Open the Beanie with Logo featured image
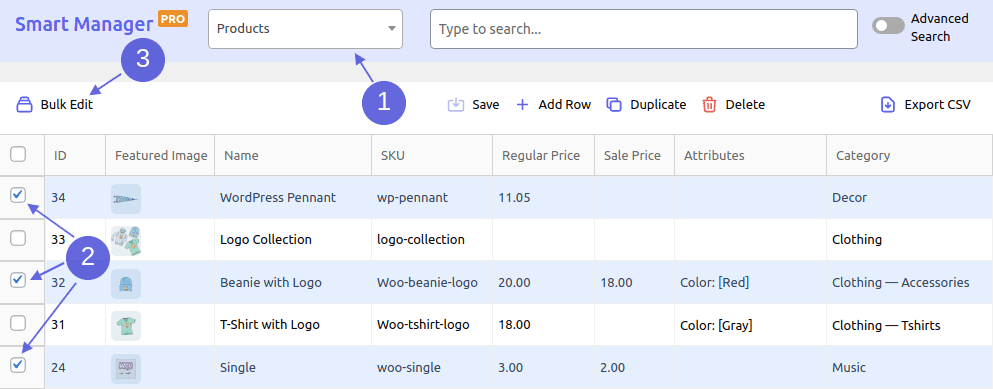This screenshot has width=993, height=389. pos(125,283)
